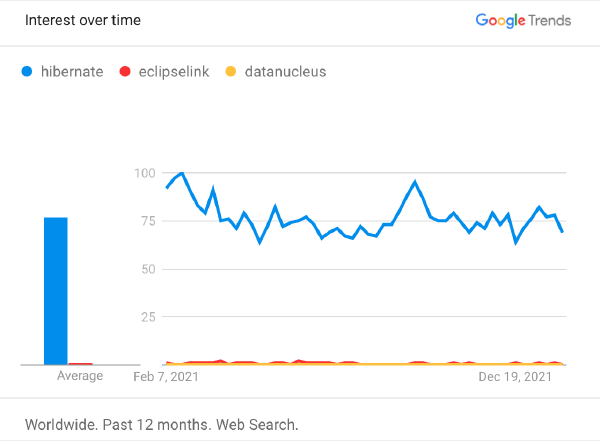
Task: Select the hibernate legend label
Action: 73,71
